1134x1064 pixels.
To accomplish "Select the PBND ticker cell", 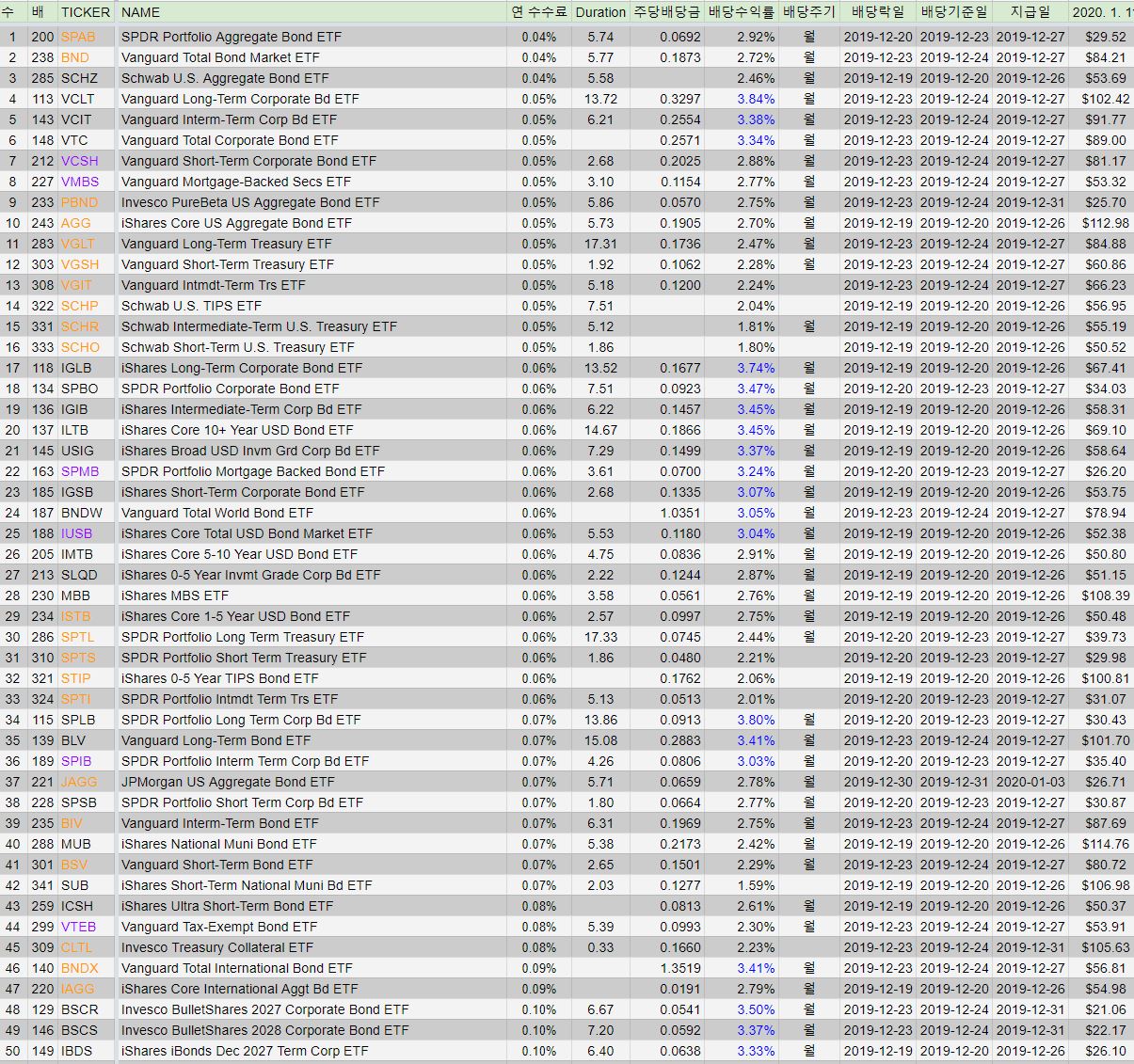I will (x=79, y=202).
